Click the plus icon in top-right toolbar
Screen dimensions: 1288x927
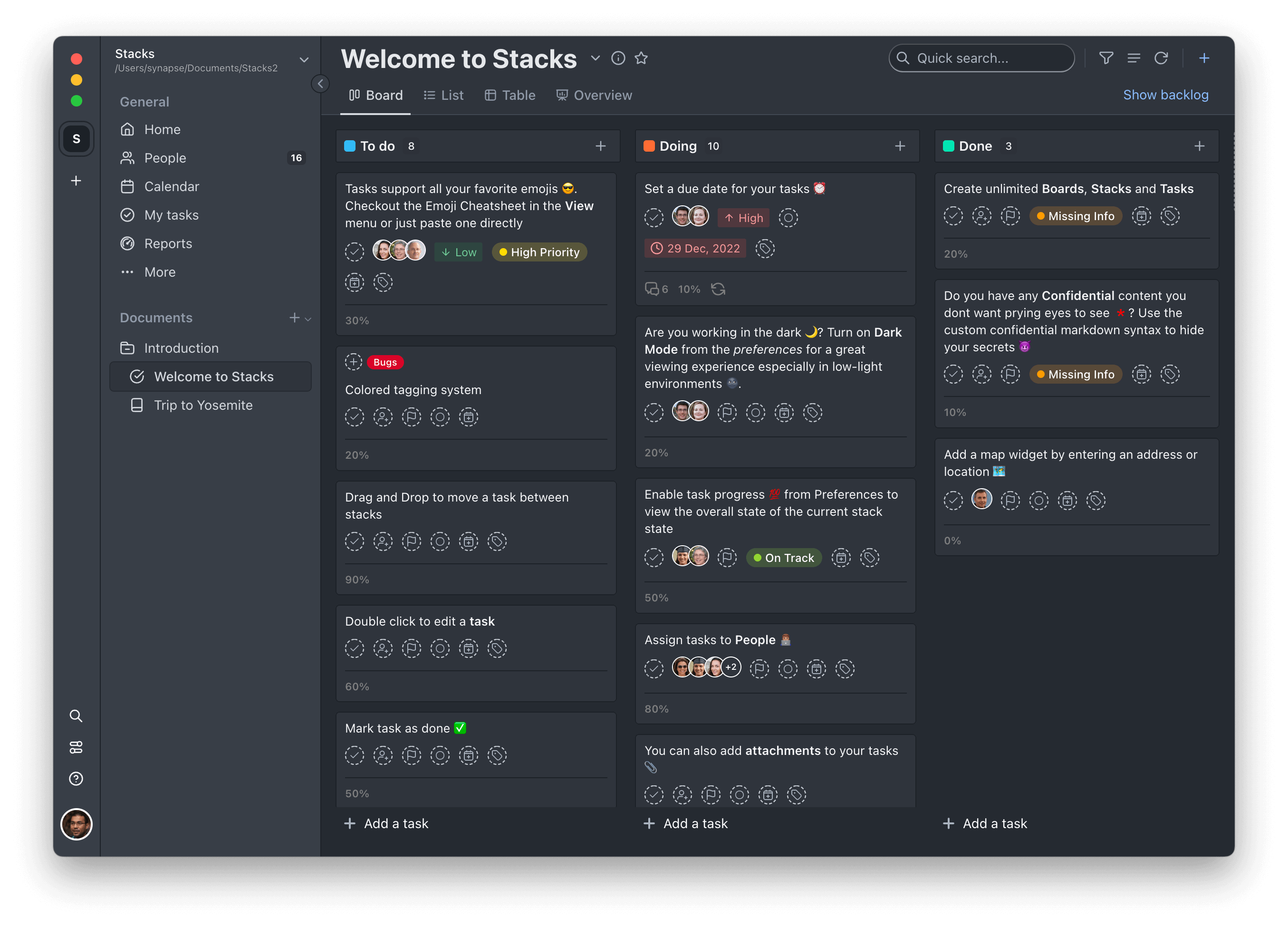1204,58
